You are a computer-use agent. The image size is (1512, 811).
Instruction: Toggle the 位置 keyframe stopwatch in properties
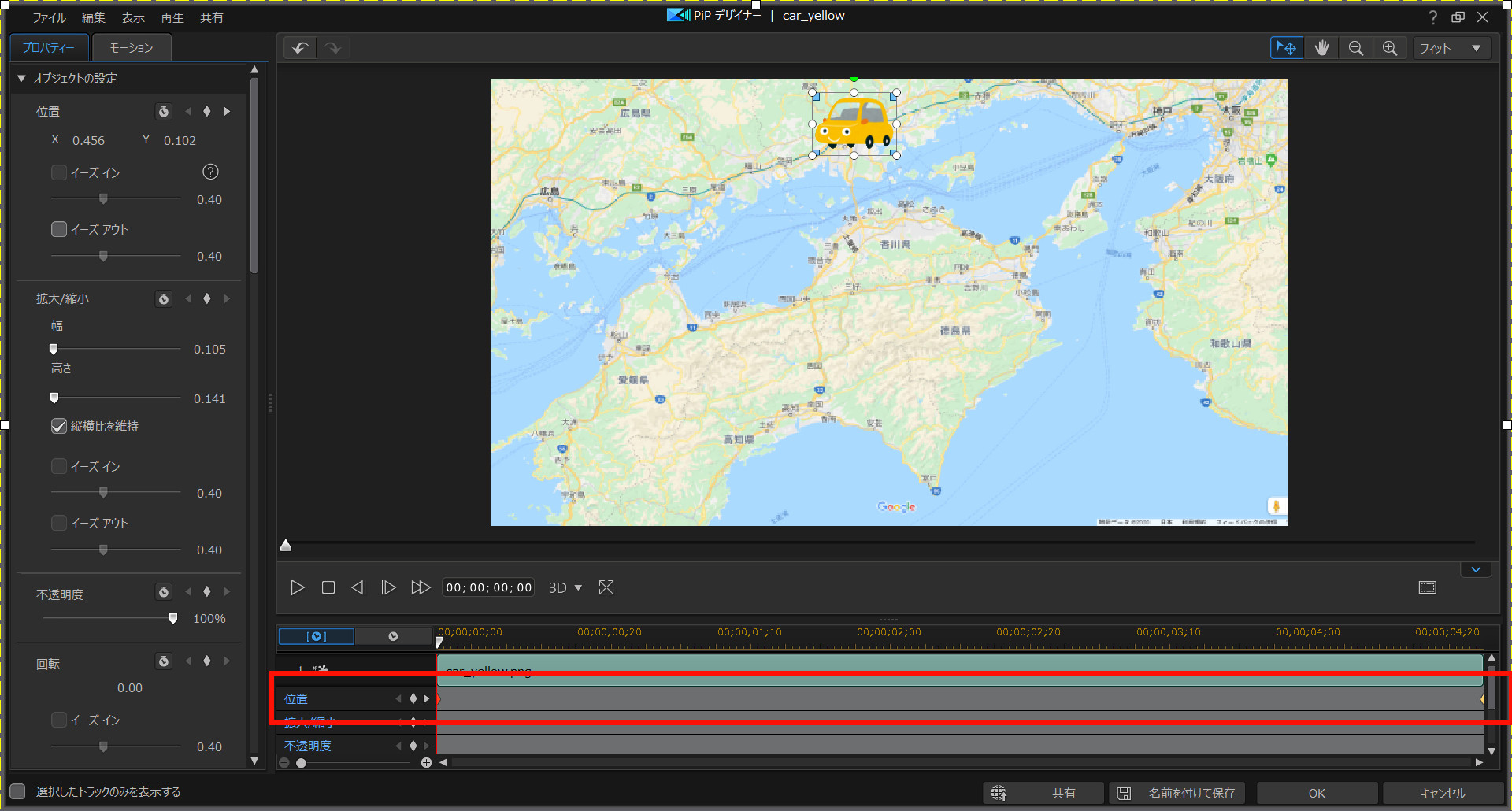point(163,112)
